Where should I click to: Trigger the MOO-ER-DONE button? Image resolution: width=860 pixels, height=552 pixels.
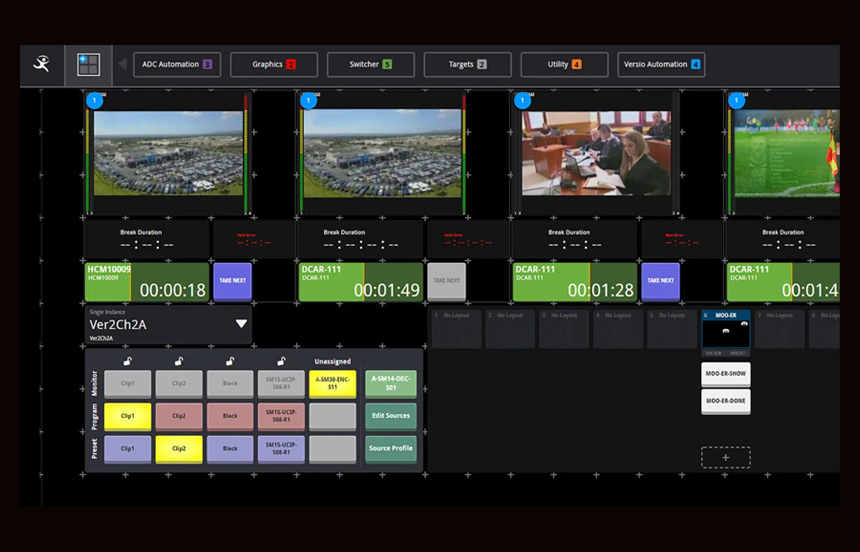(726, 402)
